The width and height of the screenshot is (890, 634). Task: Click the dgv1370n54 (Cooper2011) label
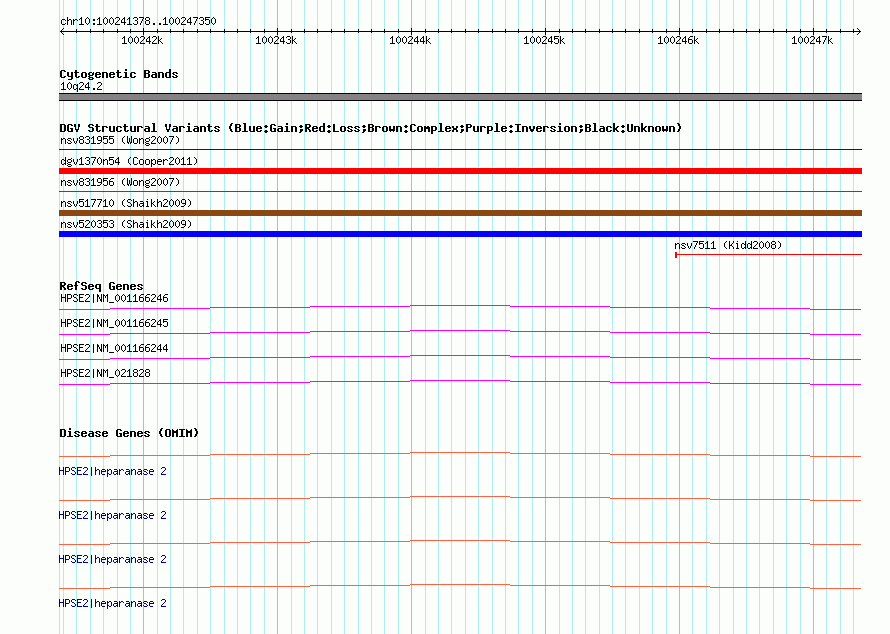(x=129, y=161)
